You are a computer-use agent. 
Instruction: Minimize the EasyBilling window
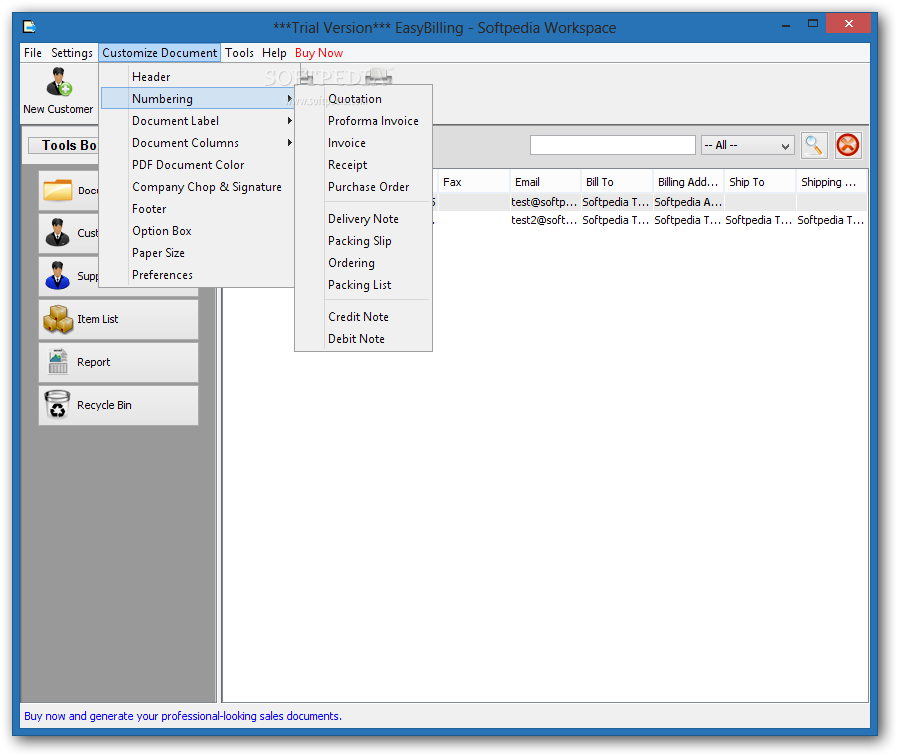[786, 25]
